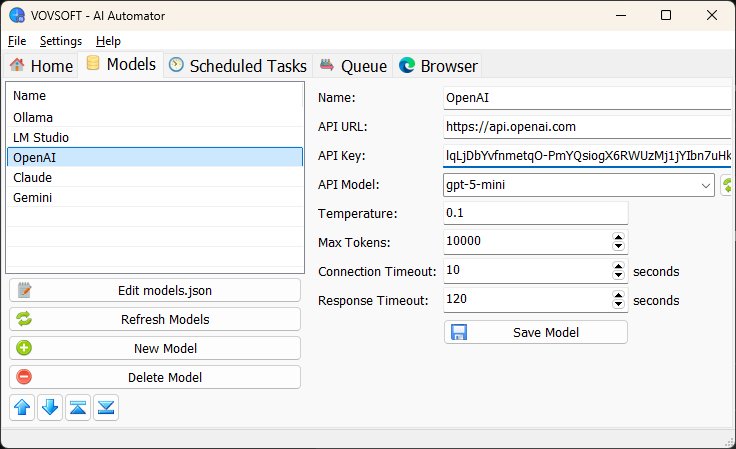Move selected model up with blue up arrow
The width and height of the screenshot is (736, 449).
(22, 407)
